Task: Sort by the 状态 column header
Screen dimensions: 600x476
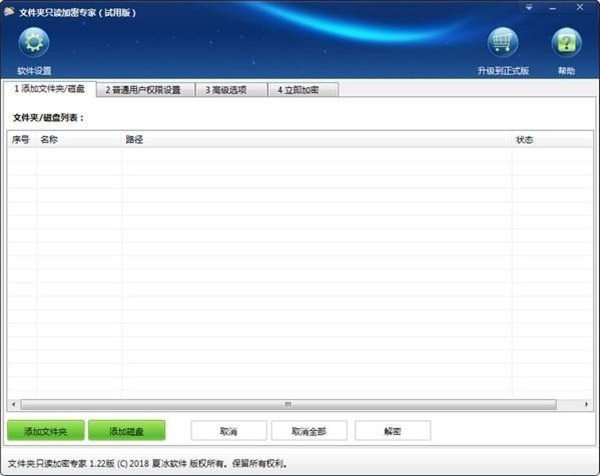Action: point(552,140)
